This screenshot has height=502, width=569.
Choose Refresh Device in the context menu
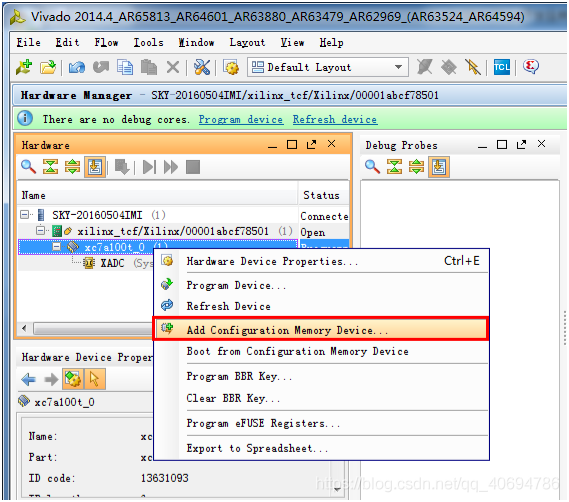(x=321, y=306)
